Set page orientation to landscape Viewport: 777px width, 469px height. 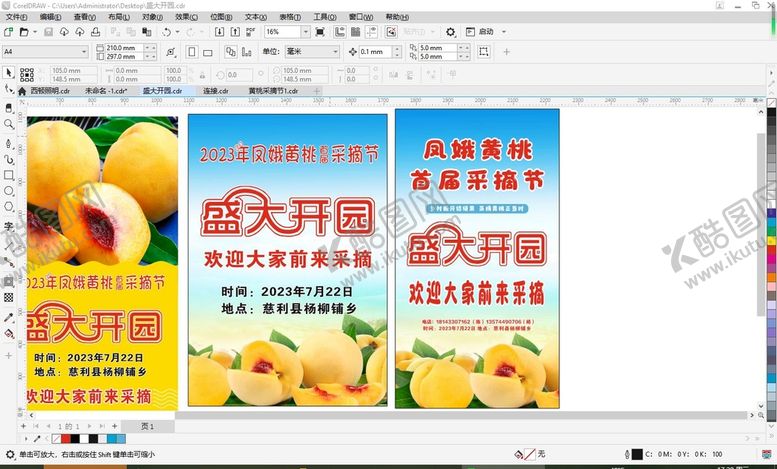click(x=208, y=52)
